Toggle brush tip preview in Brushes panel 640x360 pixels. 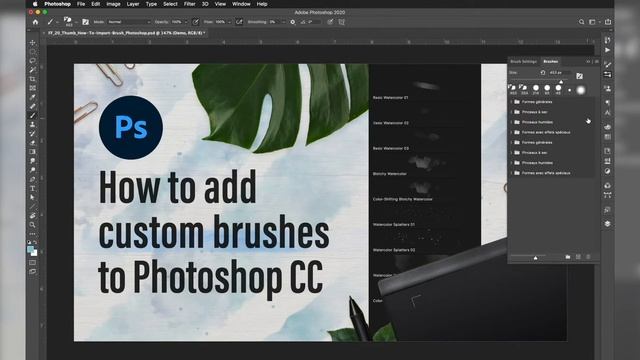coord(579,76)
